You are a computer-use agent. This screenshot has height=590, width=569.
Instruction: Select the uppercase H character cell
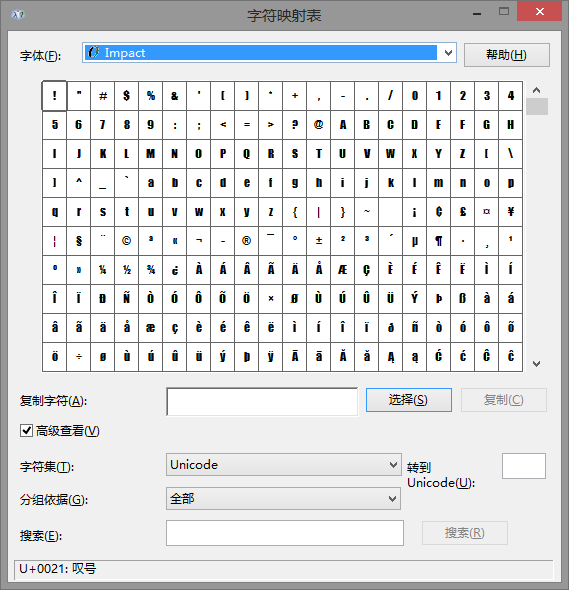[x=511, y=125]
